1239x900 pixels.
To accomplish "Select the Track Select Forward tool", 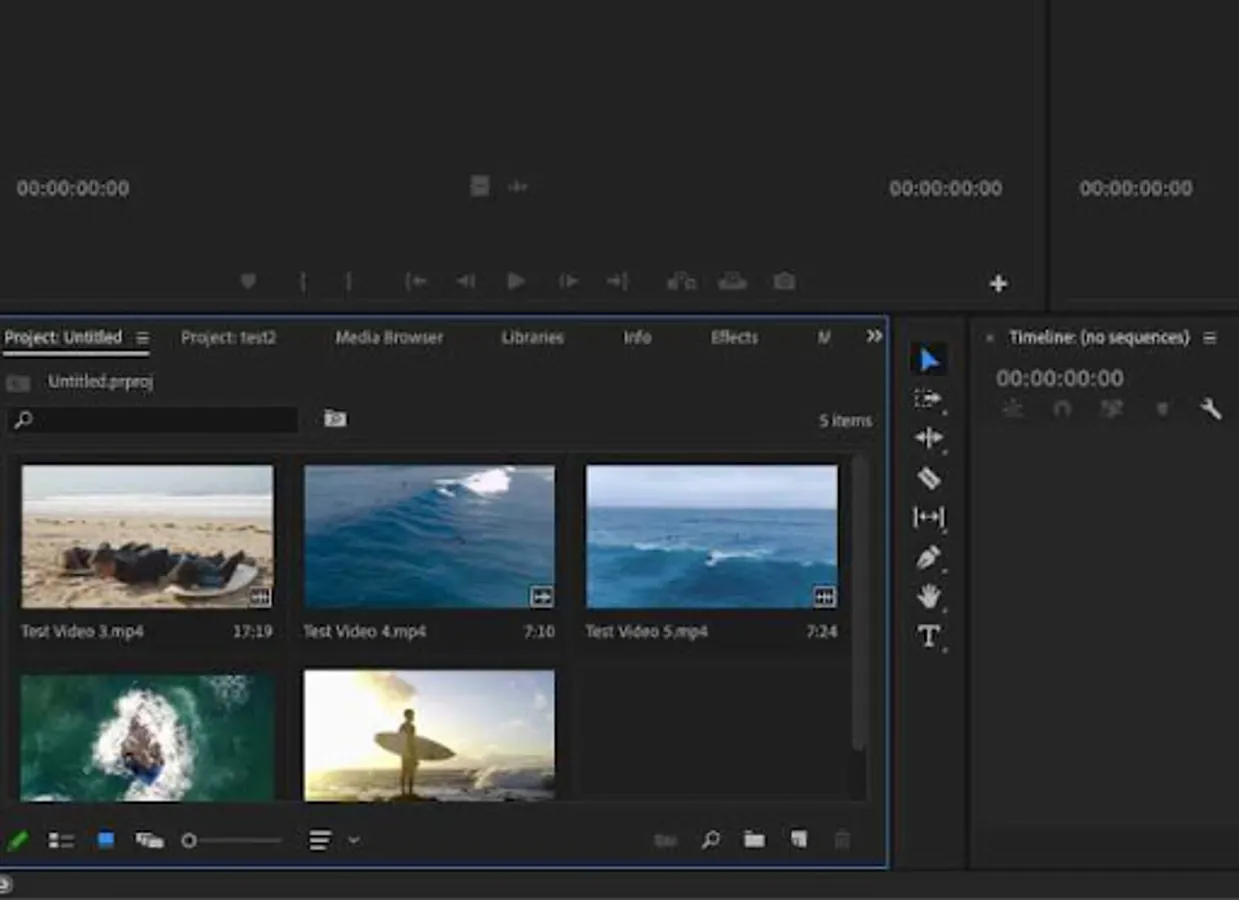I will click(x=928, y=399).
